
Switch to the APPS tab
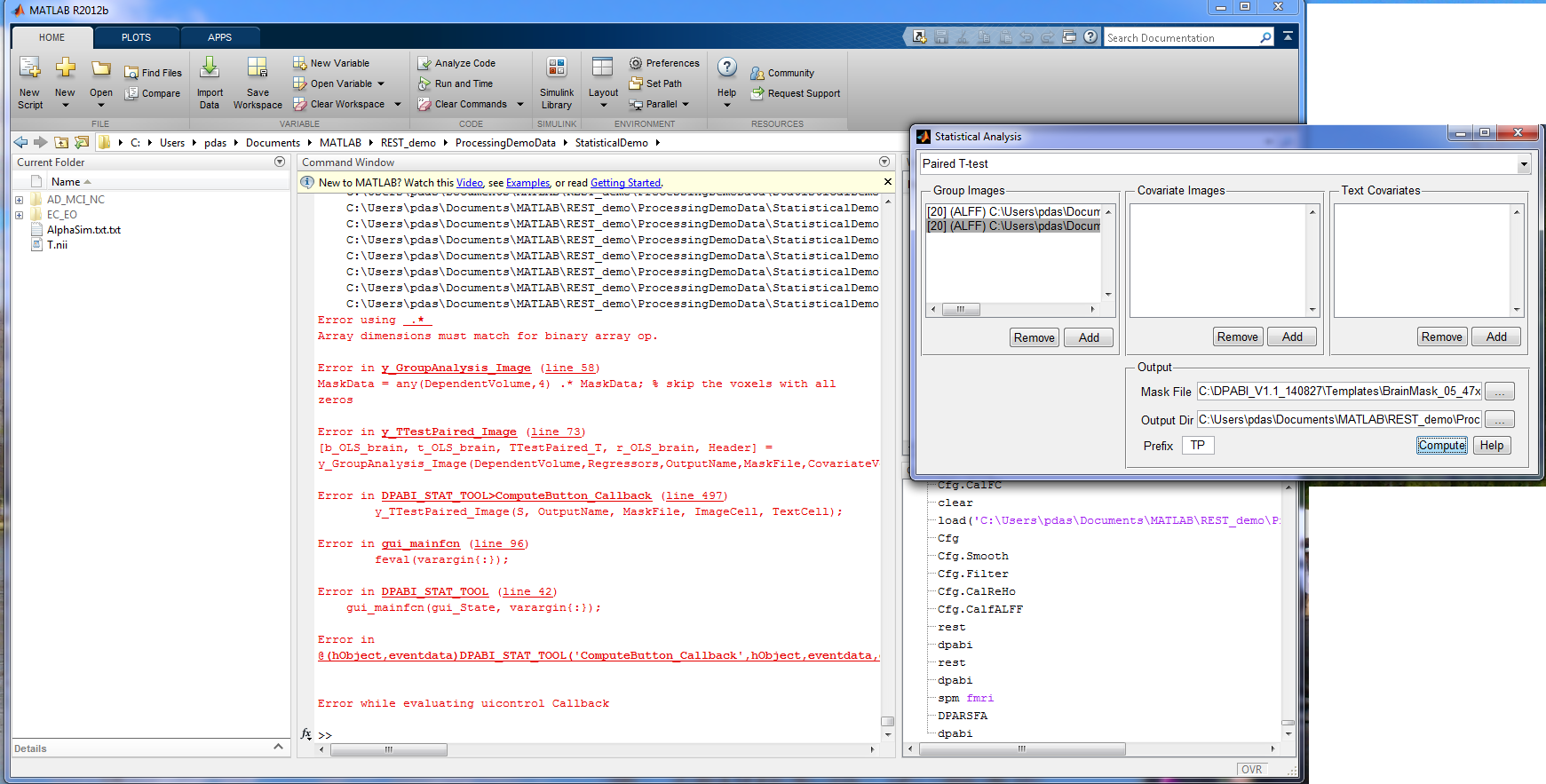click(x=219, y=37)
